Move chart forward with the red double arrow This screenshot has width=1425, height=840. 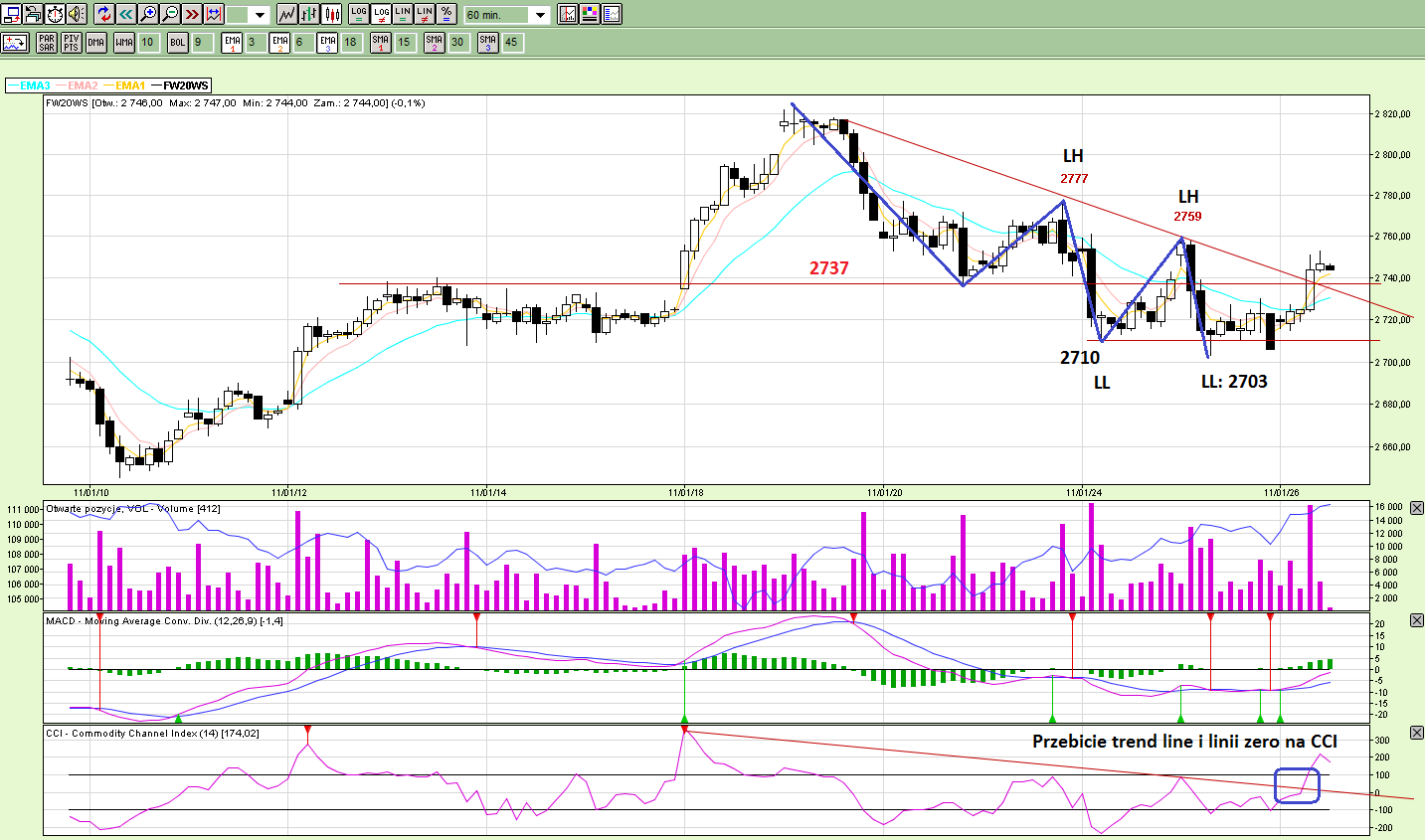click(x=192, y=14)
